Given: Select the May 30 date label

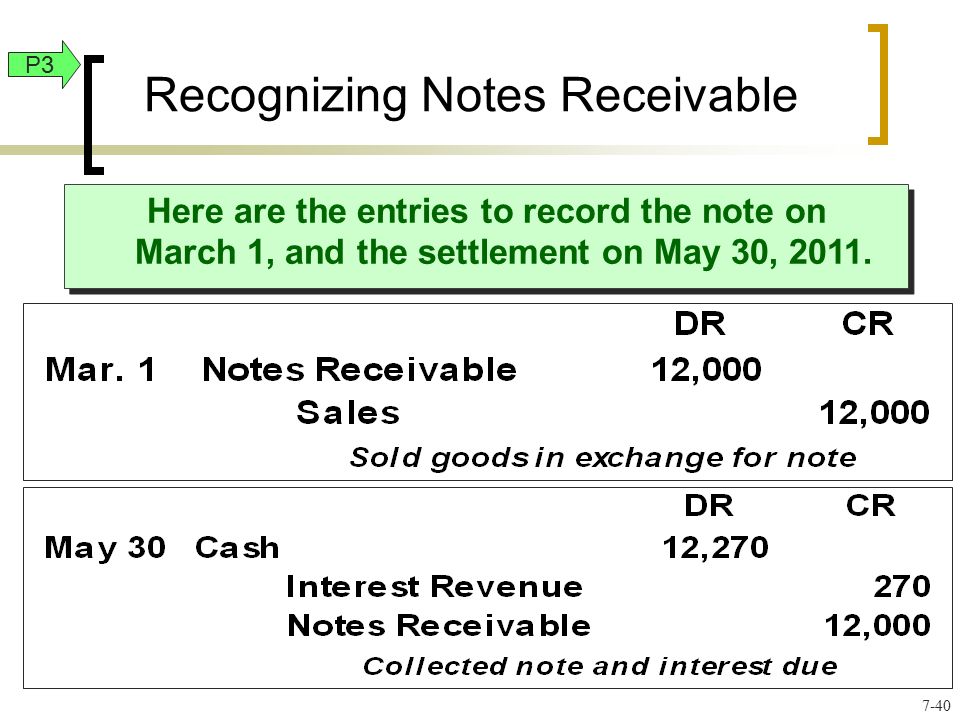Looking at the screenshot, I should 105,547.
